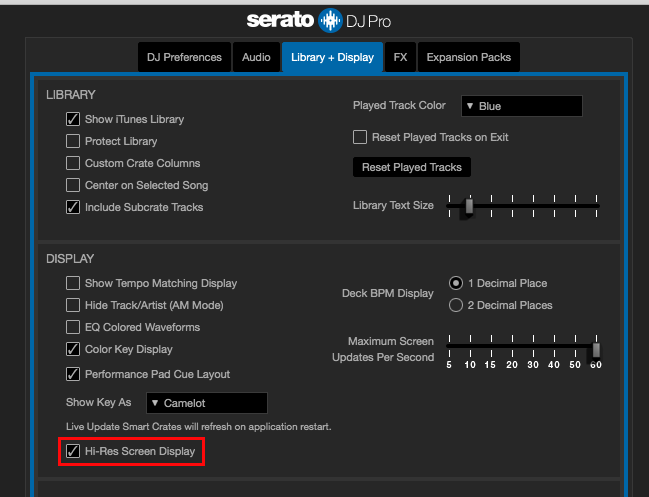
Task: Check Center on Selected Song
Action: pos(73,185)
